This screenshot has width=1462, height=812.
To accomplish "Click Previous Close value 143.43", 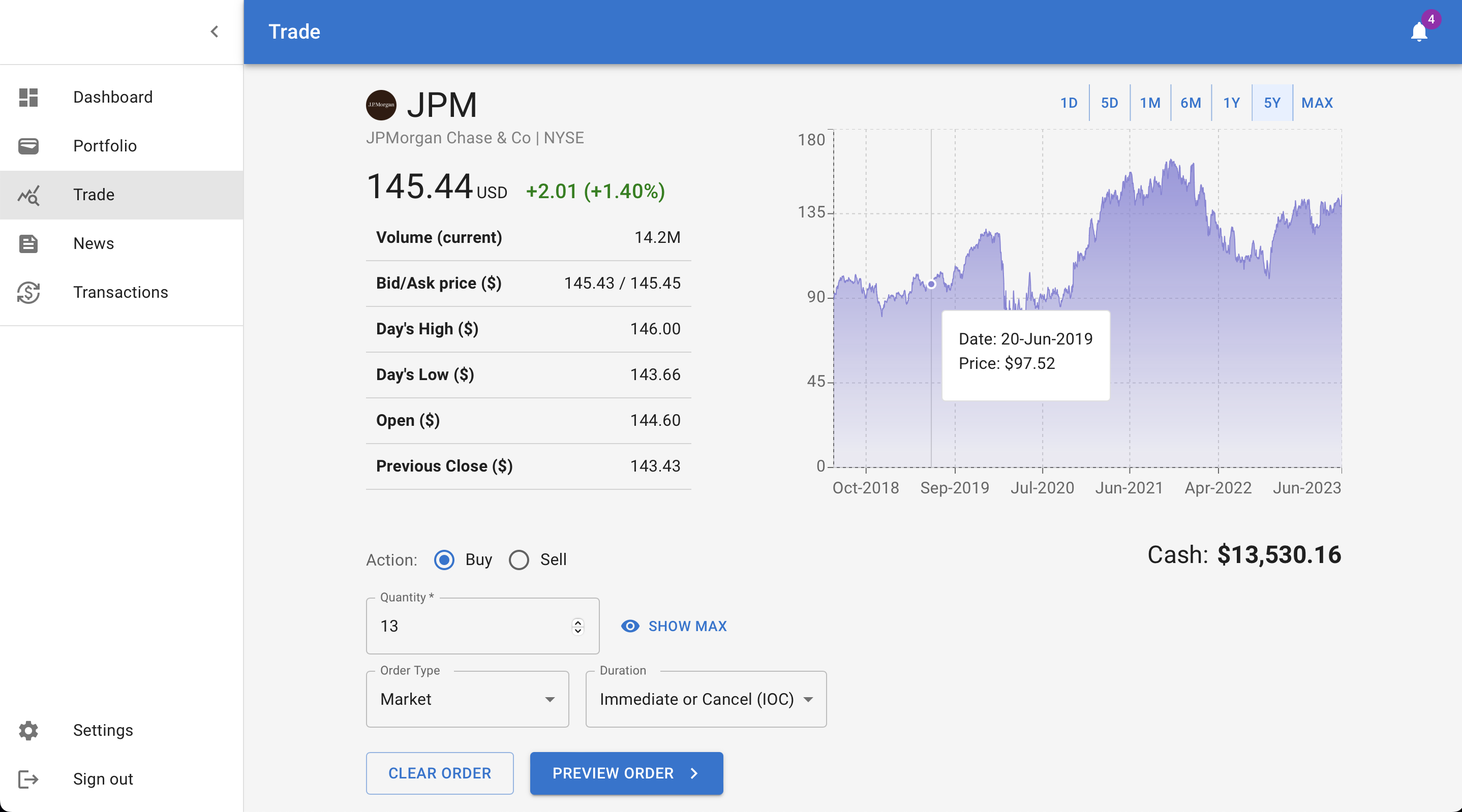I will (656, 466).
